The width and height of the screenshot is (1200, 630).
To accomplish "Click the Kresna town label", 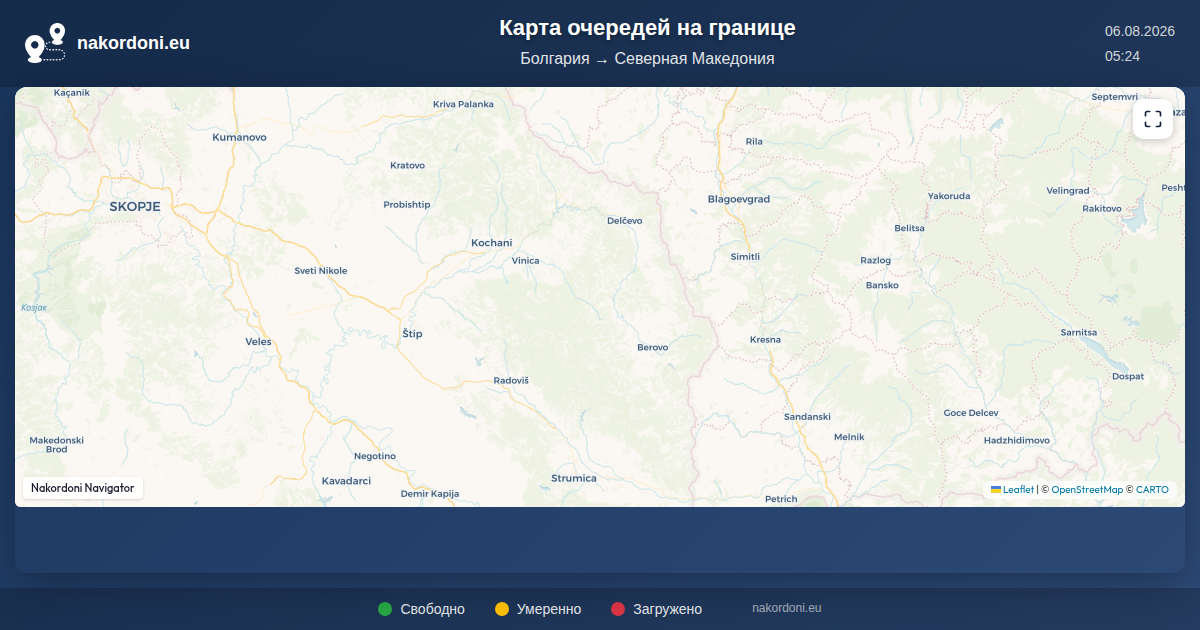I will (766, 340).
